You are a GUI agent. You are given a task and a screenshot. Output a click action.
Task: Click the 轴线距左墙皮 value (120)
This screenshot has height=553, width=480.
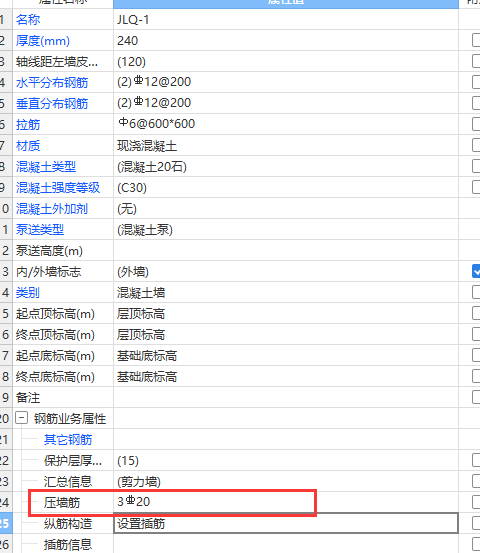[x=131, y=62]
